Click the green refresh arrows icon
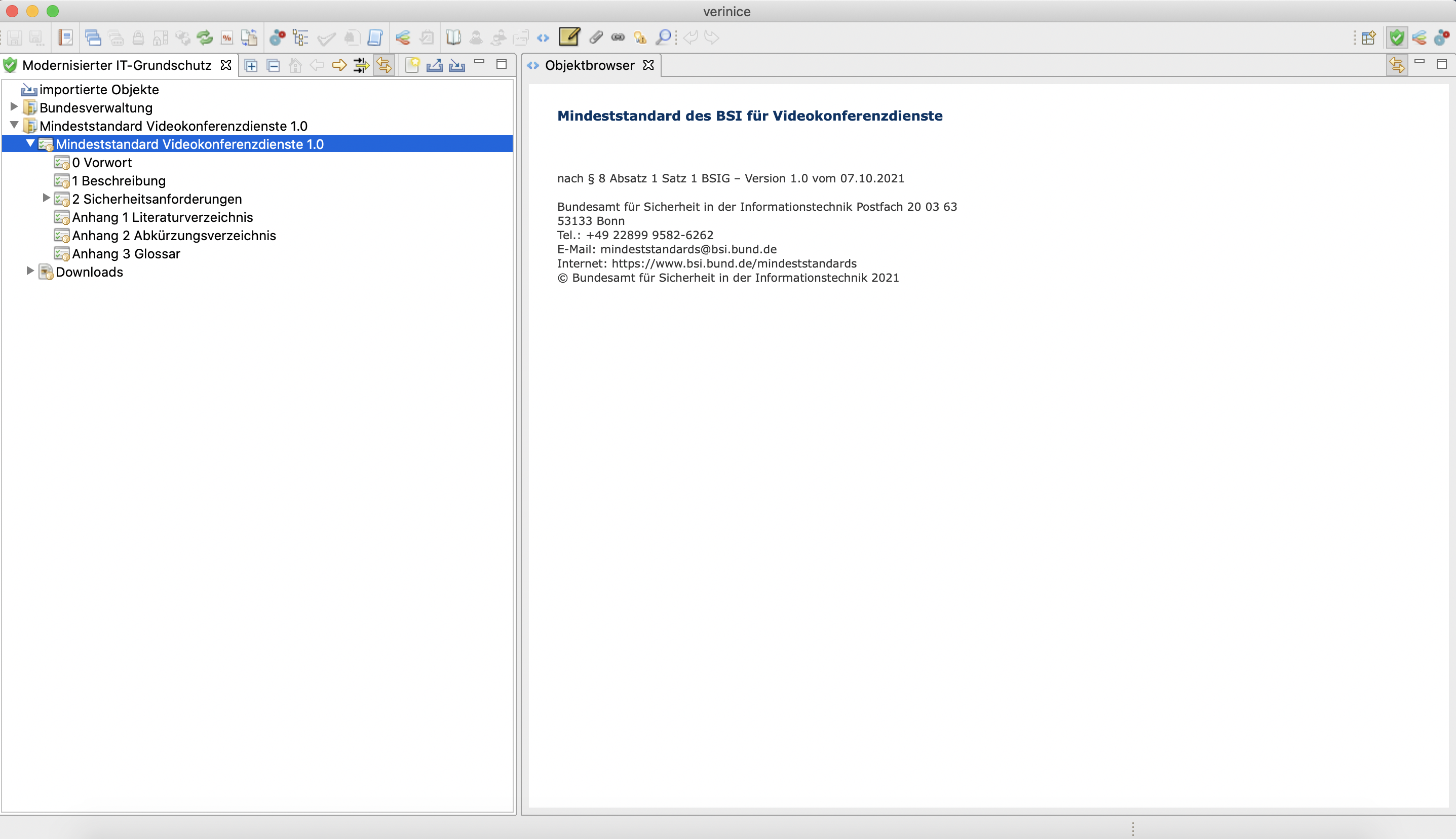The height and width of the screenshot is (839, 1456). [205, 38]
